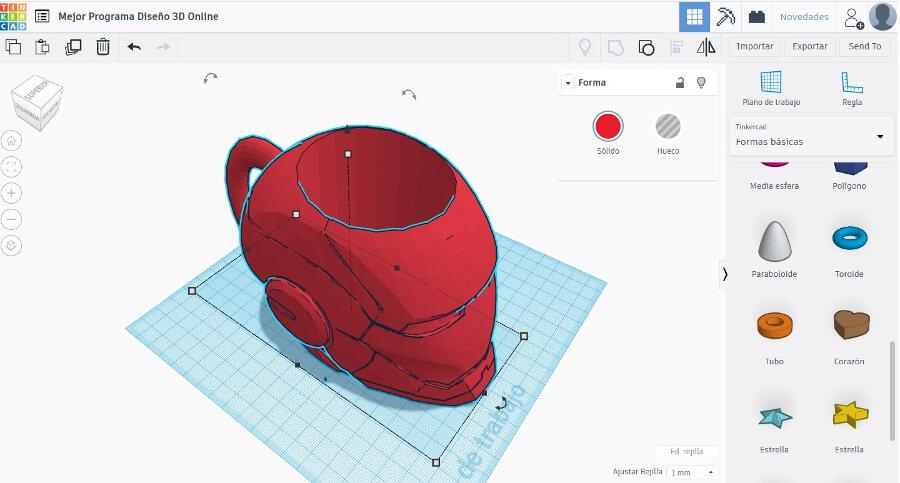
Task: Undo the last action
Action: (x=134, y=46)
